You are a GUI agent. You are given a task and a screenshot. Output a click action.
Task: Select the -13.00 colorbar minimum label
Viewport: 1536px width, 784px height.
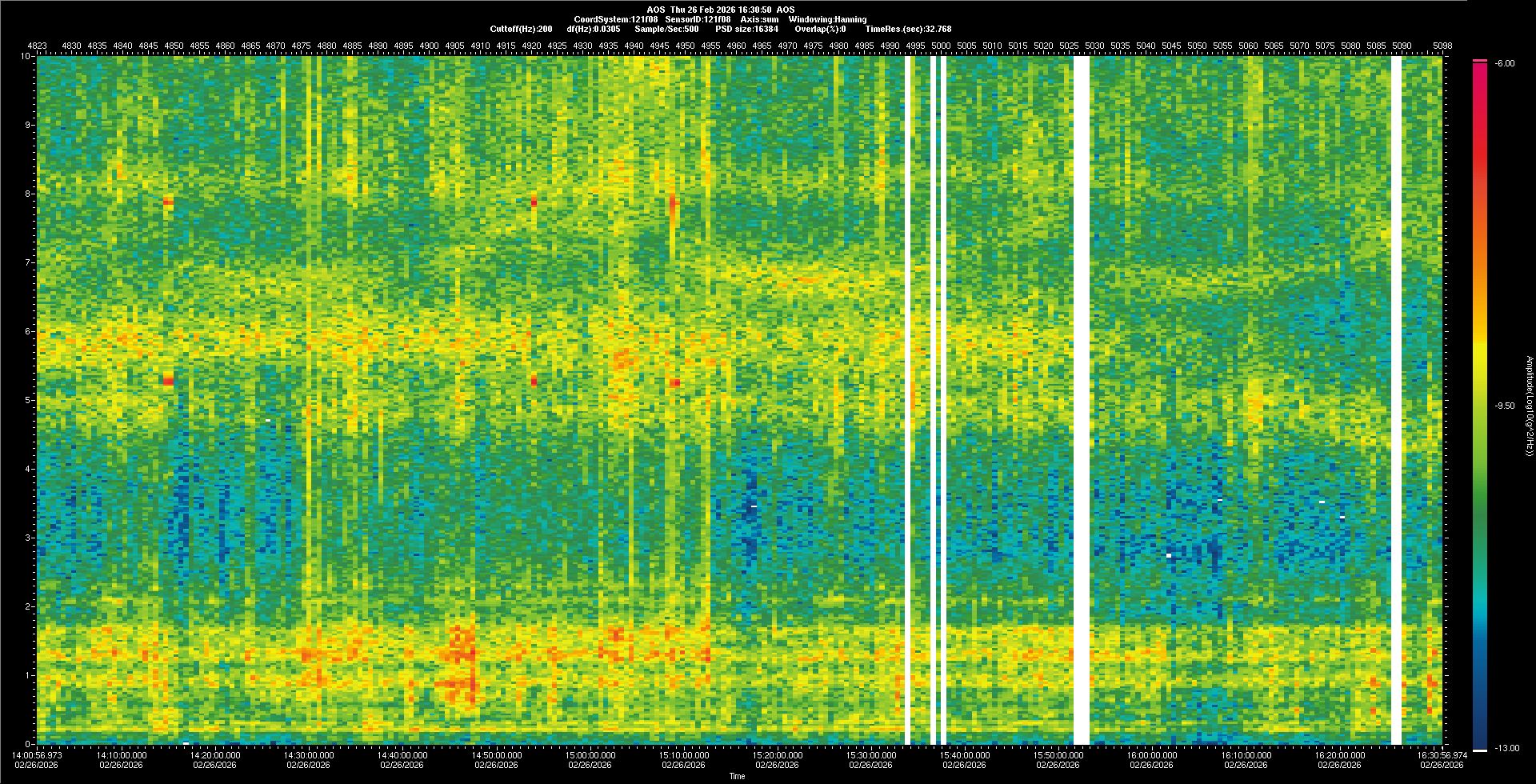click(x=1506, y=748)
